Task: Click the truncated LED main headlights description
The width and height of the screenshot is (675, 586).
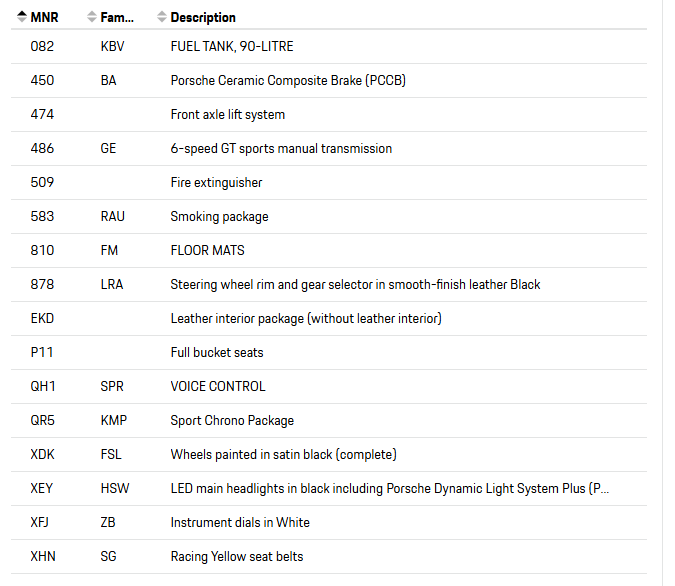Action: [390, 489]
